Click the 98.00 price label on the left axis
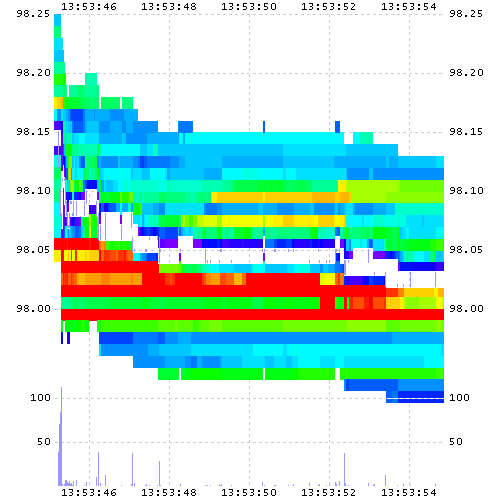 click(33, 309)
